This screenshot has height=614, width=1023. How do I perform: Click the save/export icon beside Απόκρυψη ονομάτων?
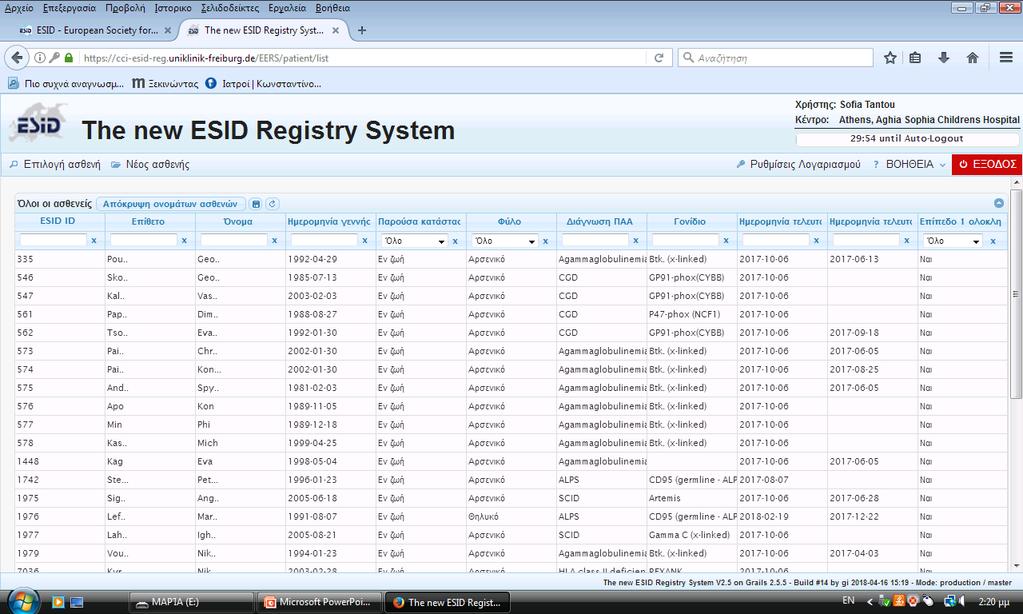(256, 204)
